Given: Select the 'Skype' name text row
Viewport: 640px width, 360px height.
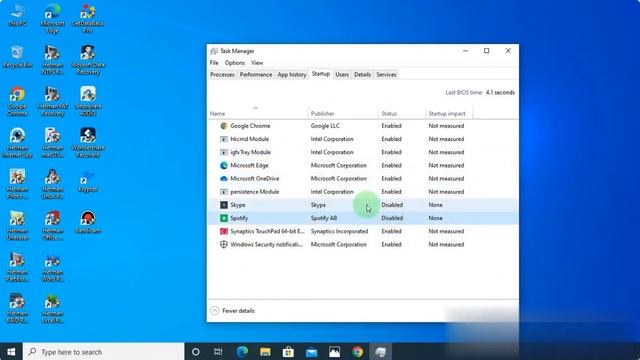Looking at the screenshot, I should (x=238, y=205).
